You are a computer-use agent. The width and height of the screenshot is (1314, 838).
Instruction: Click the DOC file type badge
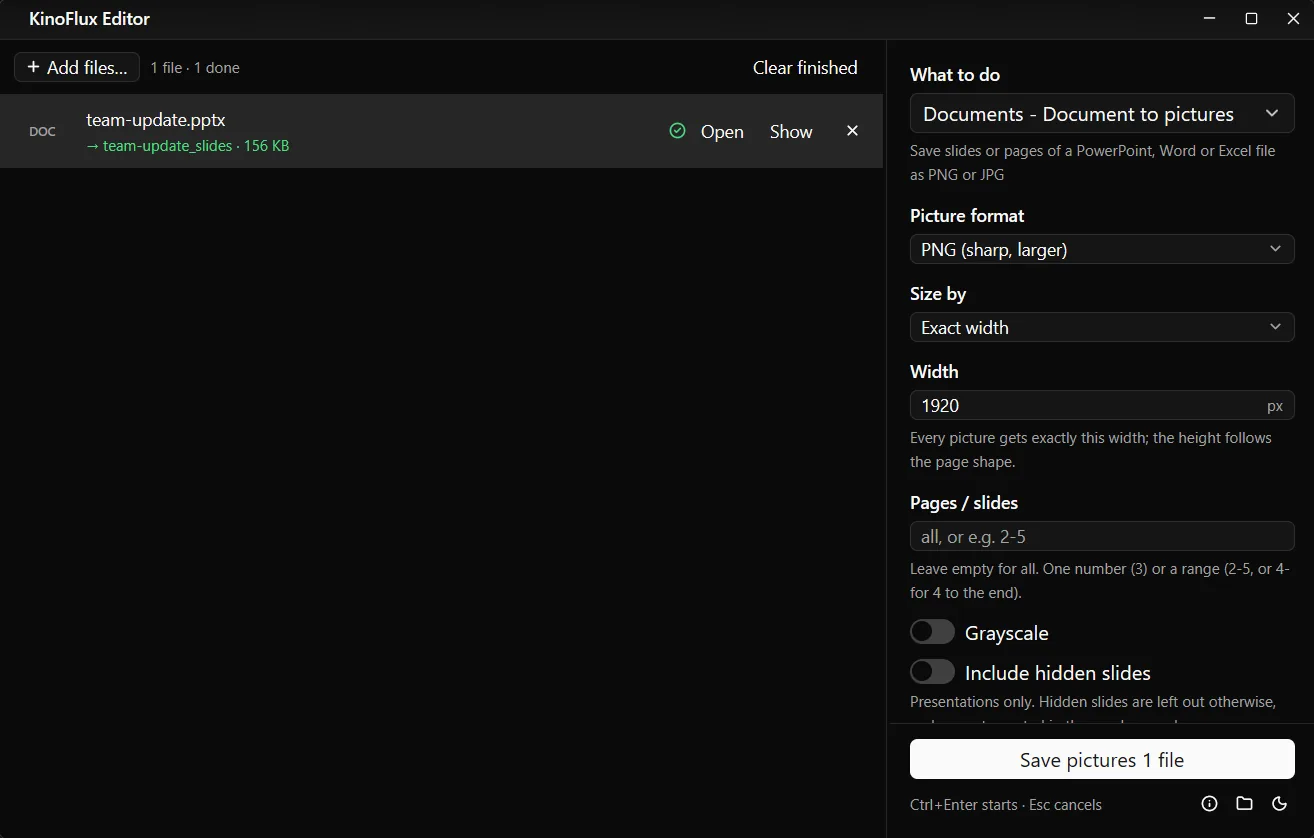[x=42, y=132]
